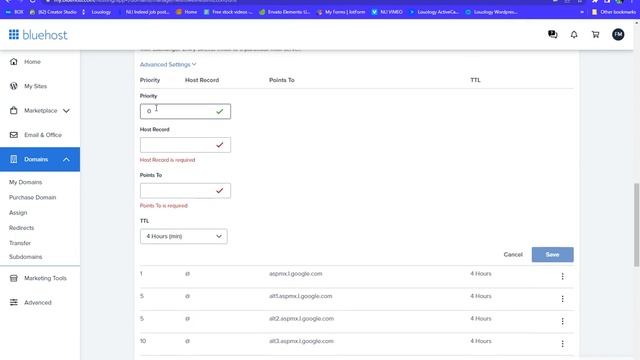Open Purchase Domain submenu item
The width and height of the screenshot is (640, 360).
click(32, 197)
